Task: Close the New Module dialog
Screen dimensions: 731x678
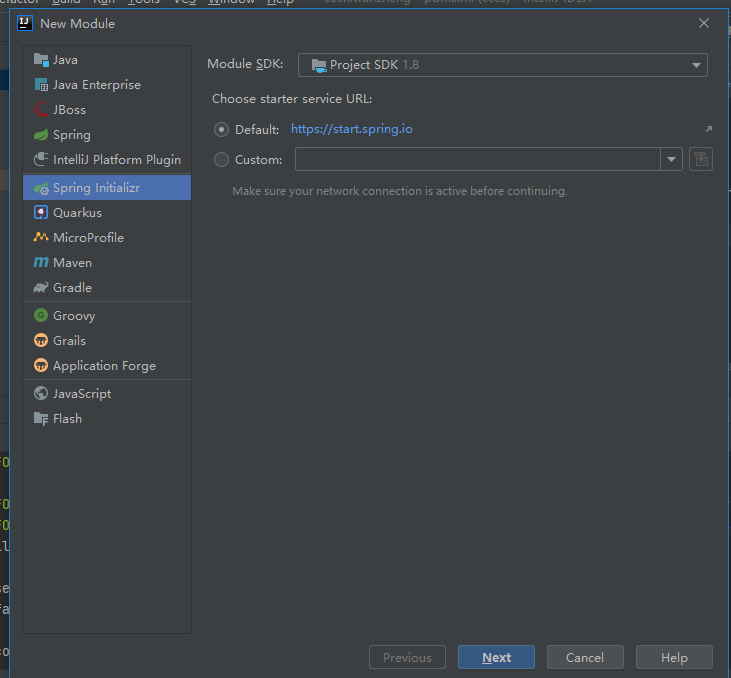Action: coord(704,23)
